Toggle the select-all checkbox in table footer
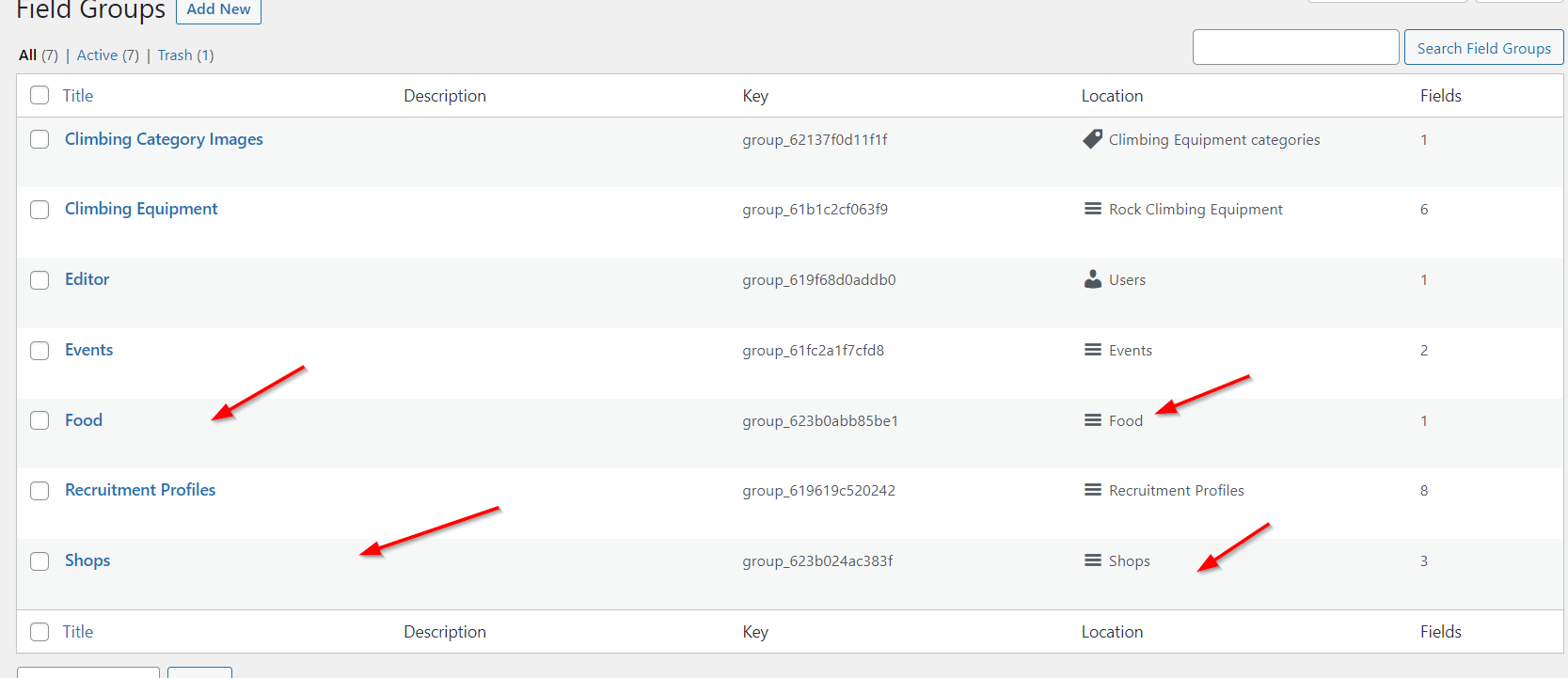The height and width of the screenshot is (678, 1568). tap(40, 632)
